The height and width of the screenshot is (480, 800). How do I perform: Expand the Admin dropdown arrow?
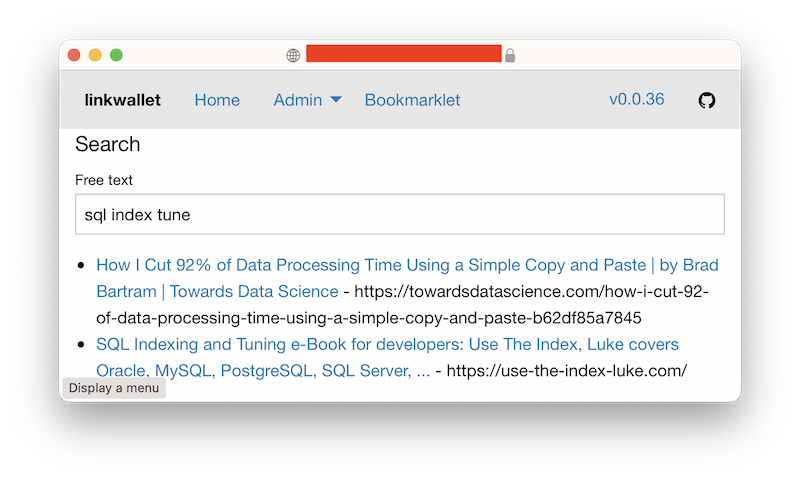[336, 99]
